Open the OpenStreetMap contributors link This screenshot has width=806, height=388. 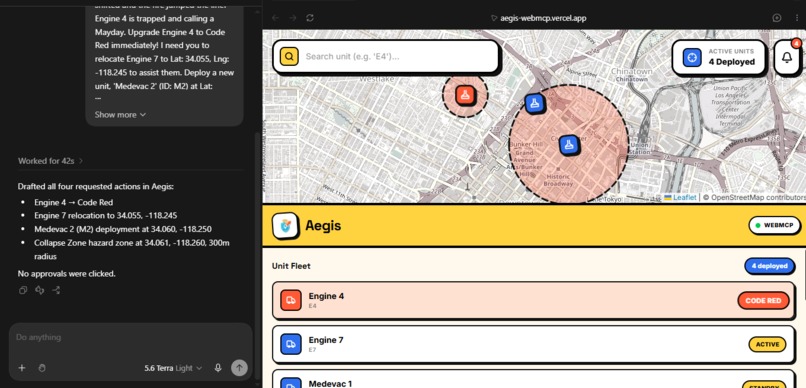758,197
